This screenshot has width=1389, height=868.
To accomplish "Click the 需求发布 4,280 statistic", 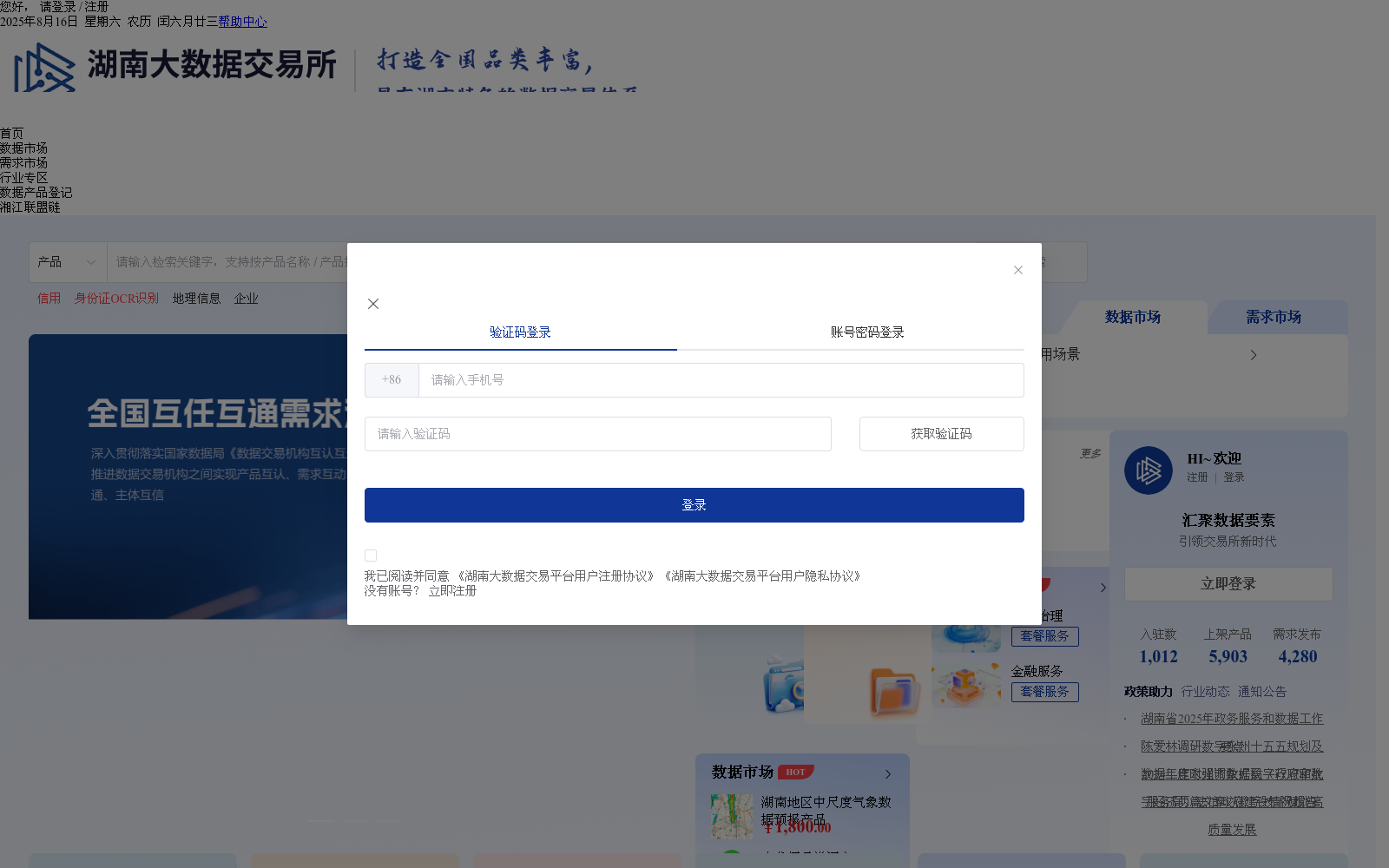I will pos(1297,647).
